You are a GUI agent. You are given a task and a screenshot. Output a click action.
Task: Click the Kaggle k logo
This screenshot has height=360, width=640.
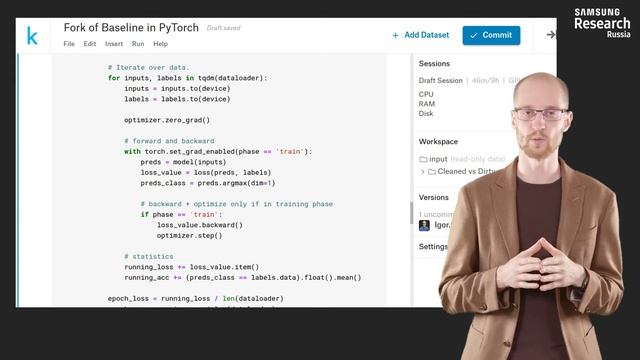[x=32, y=36]
